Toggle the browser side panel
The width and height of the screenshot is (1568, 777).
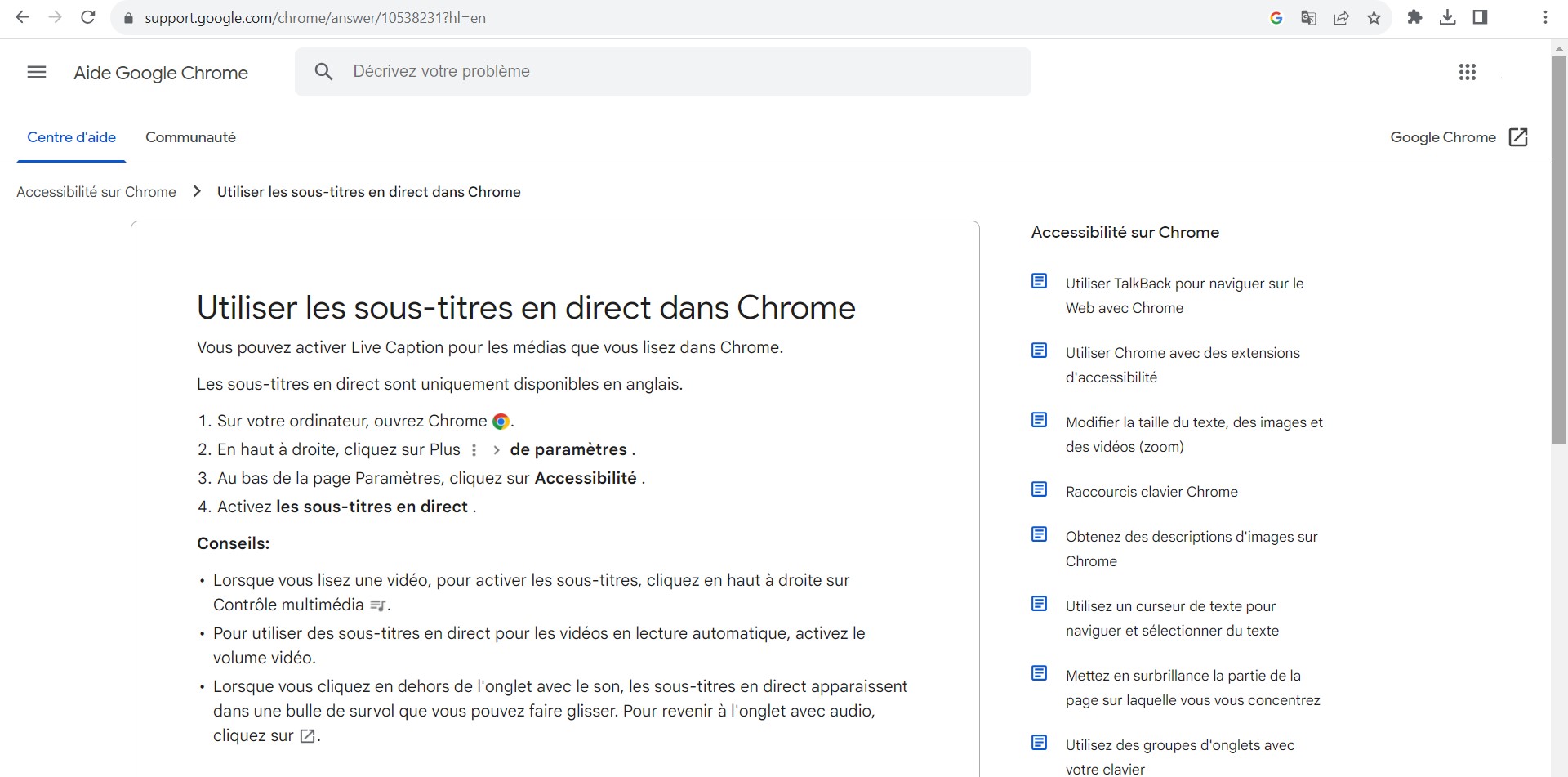[1480, 17]
